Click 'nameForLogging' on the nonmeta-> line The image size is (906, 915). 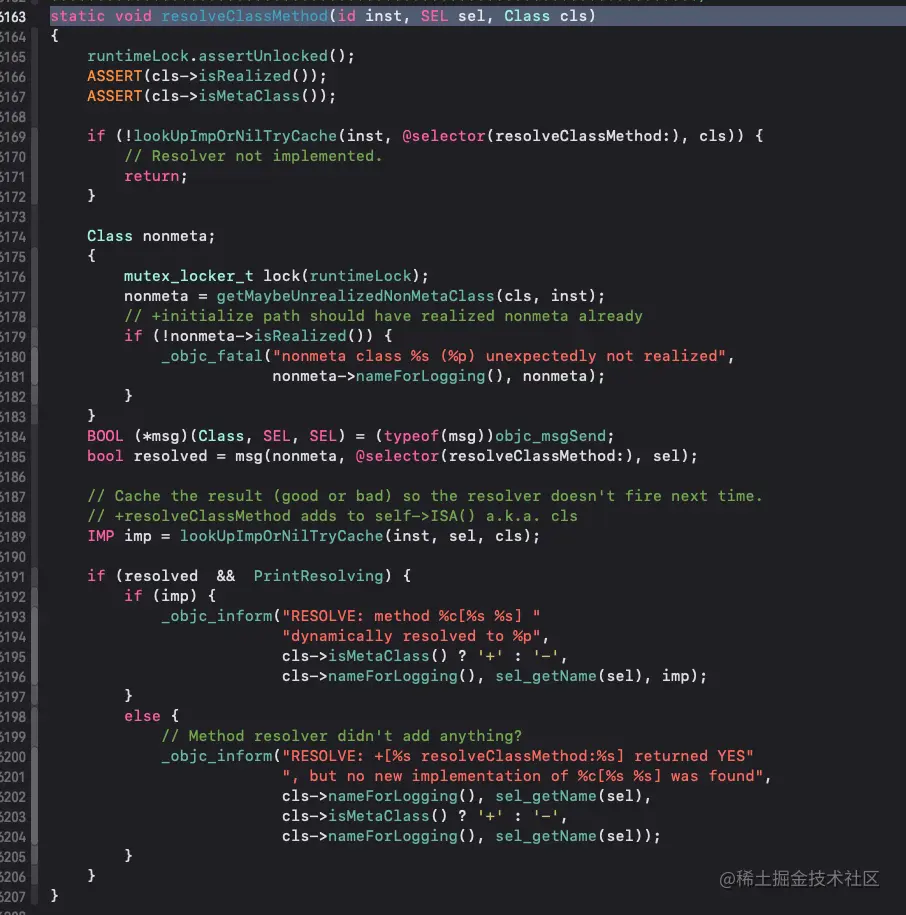[x=420, y=376]
